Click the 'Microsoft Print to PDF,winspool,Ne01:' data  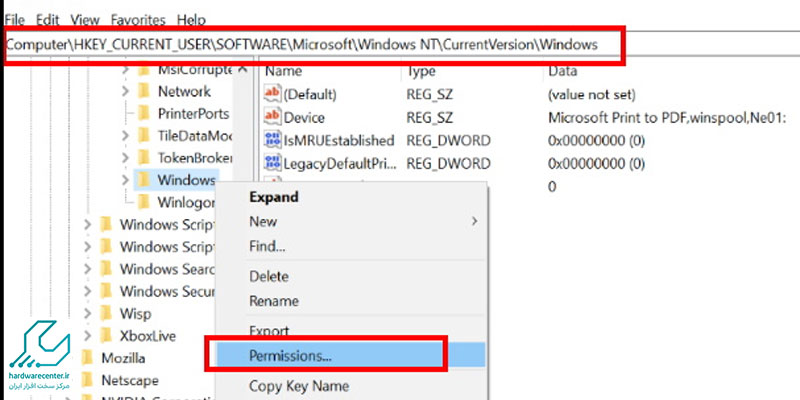coord(668,117)
